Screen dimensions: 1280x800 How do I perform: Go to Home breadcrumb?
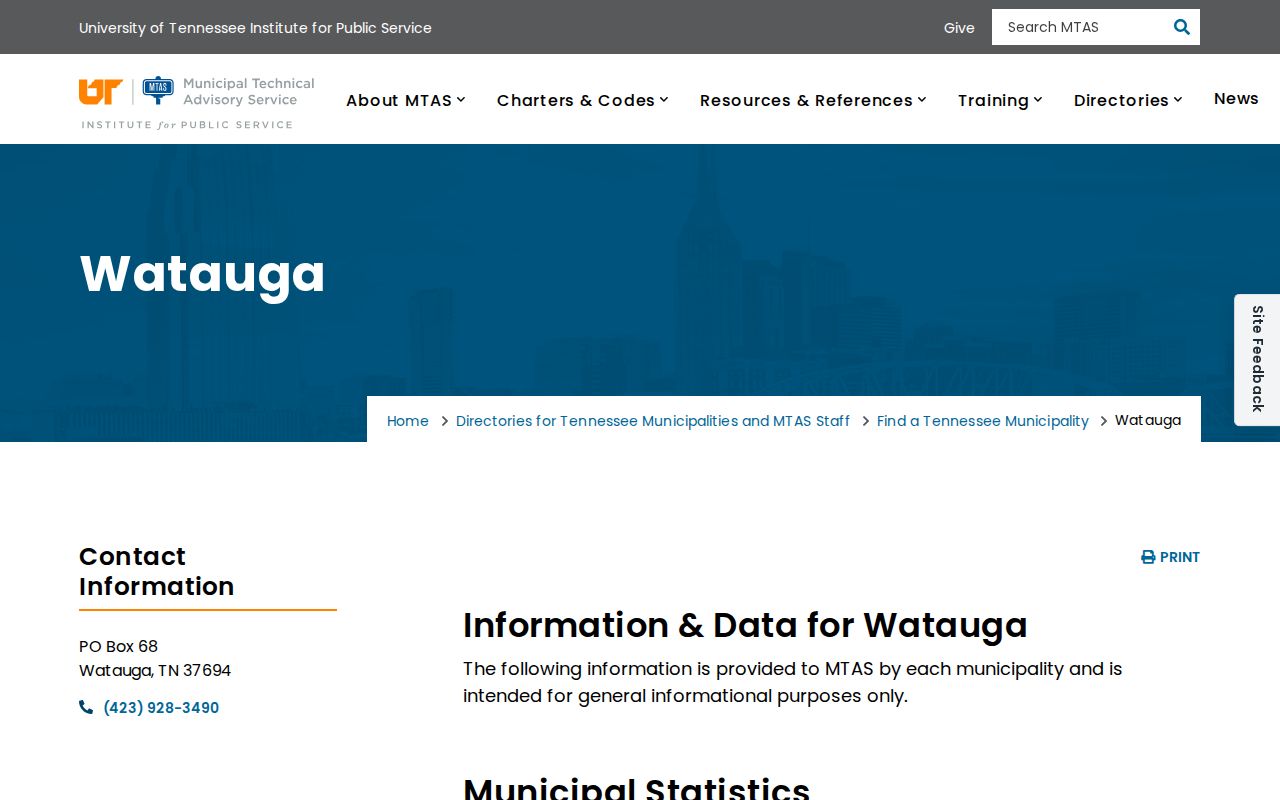[x=408, y=421]
